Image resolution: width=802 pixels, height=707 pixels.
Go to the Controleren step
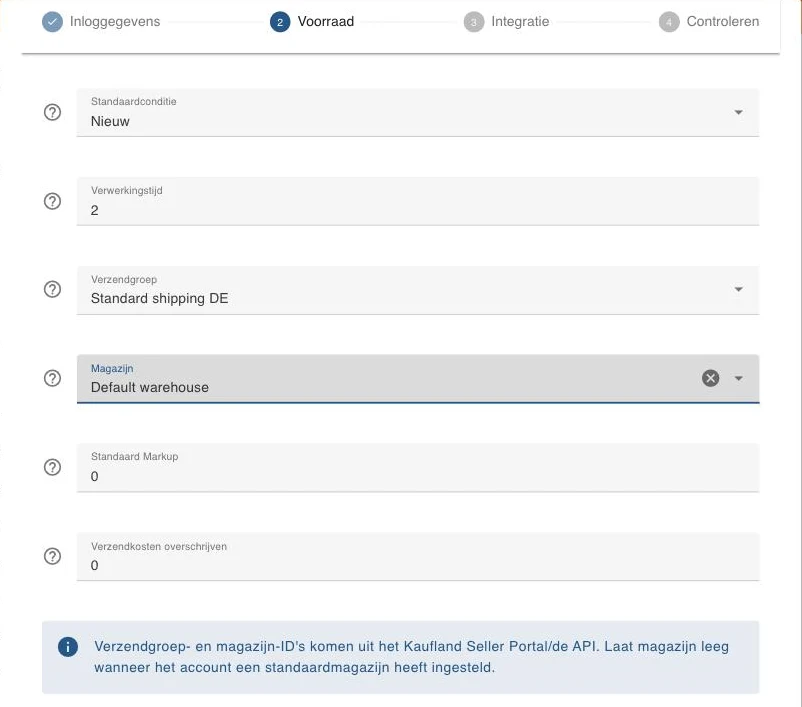click(x=723, y=21)
